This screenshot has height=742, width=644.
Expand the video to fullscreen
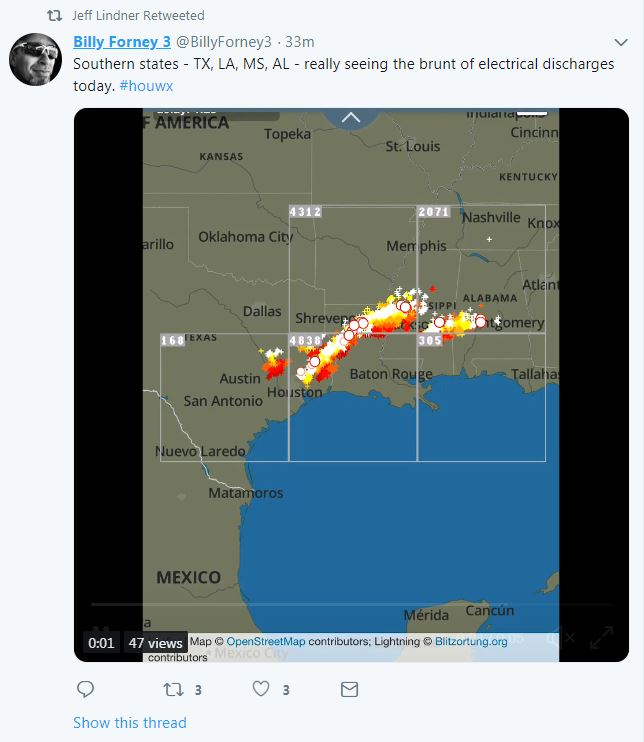601,638
